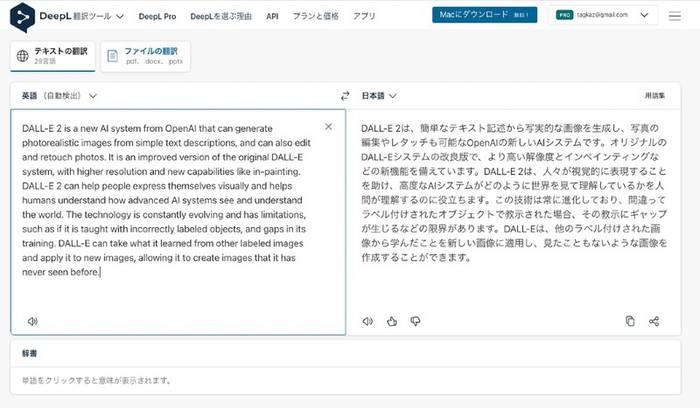
Task: Click the globe icon on text translation tab
Action: (x=22, y=56)
